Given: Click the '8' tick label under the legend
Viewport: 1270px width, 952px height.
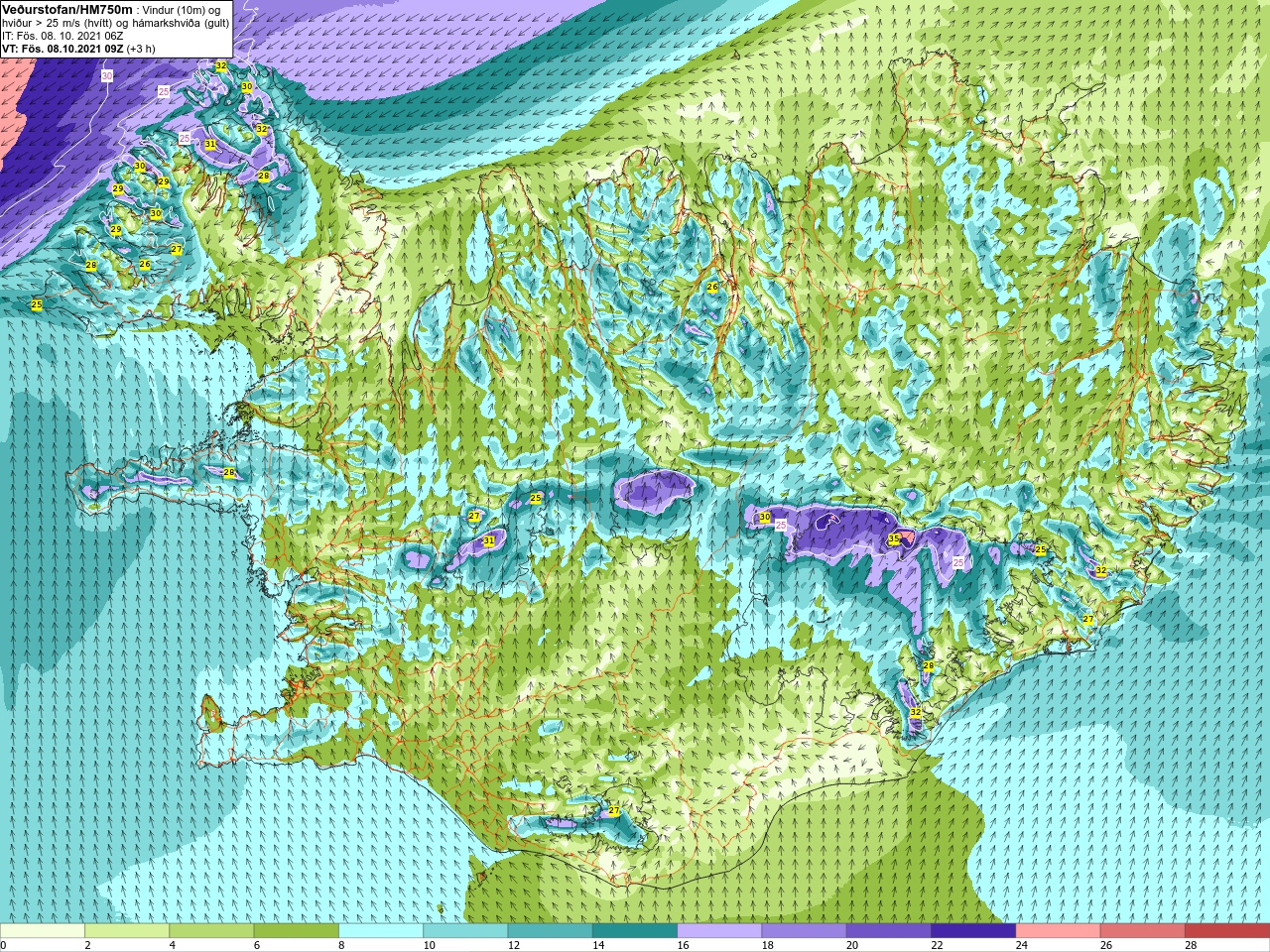Looking at the screenshot, I should (x=339, y=945).
